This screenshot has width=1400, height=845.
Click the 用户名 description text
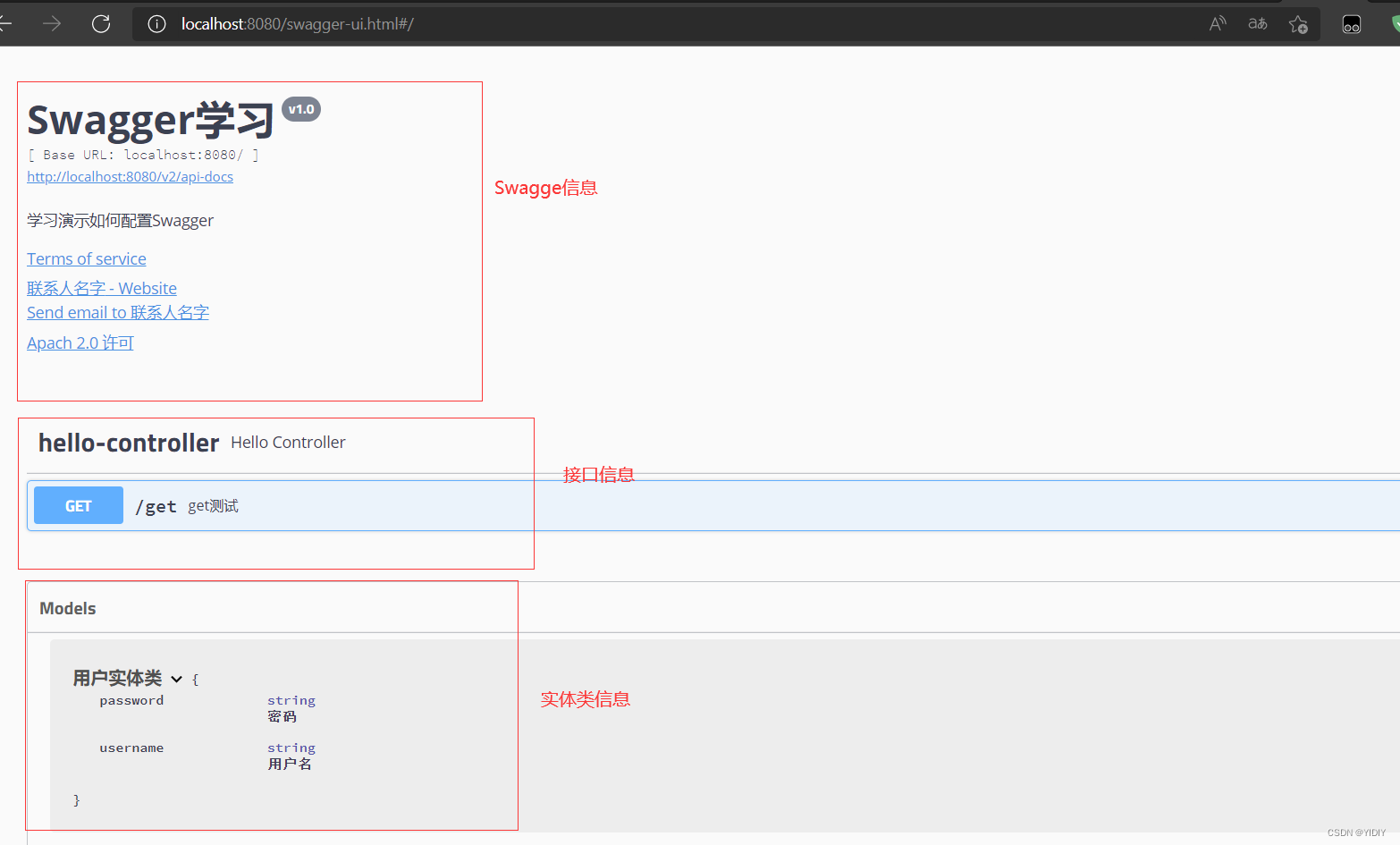(x=290, y=764)
